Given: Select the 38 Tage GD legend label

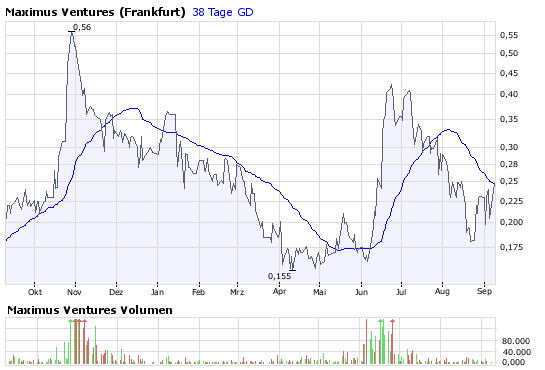Looking at the screenshot, I should pos(223,12).
